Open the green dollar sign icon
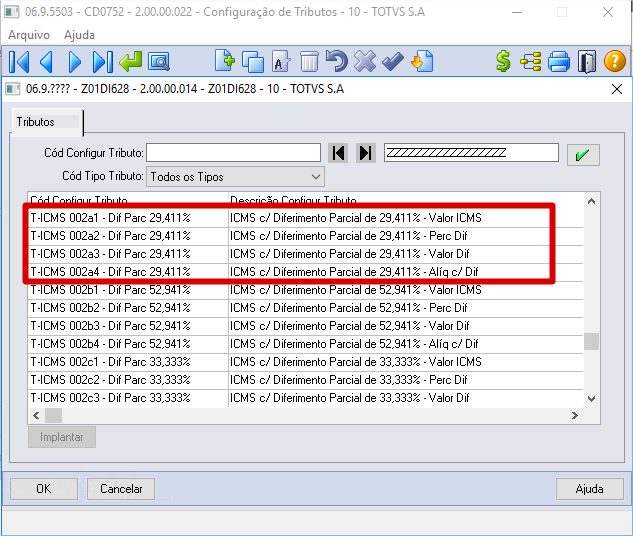Viewport: 633px width, 536px height. [503, 62]
